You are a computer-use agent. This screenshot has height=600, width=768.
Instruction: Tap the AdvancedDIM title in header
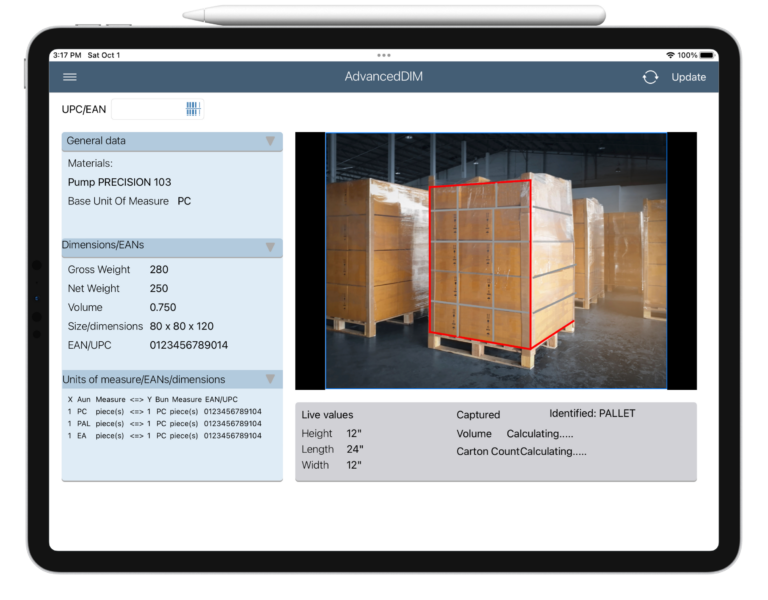pos(384,77)
